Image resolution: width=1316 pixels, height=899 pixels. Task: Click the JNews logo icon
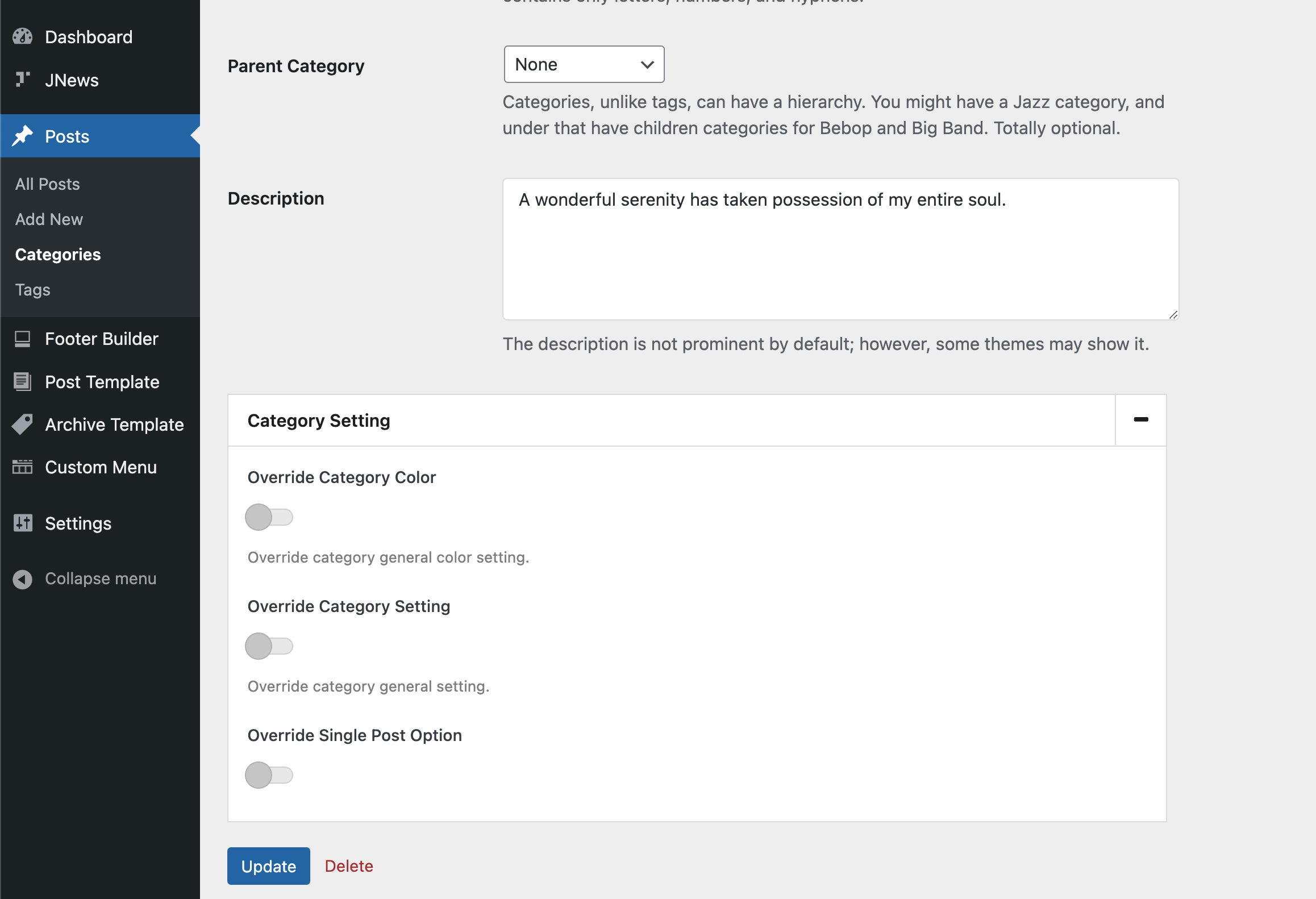point(23,80)
